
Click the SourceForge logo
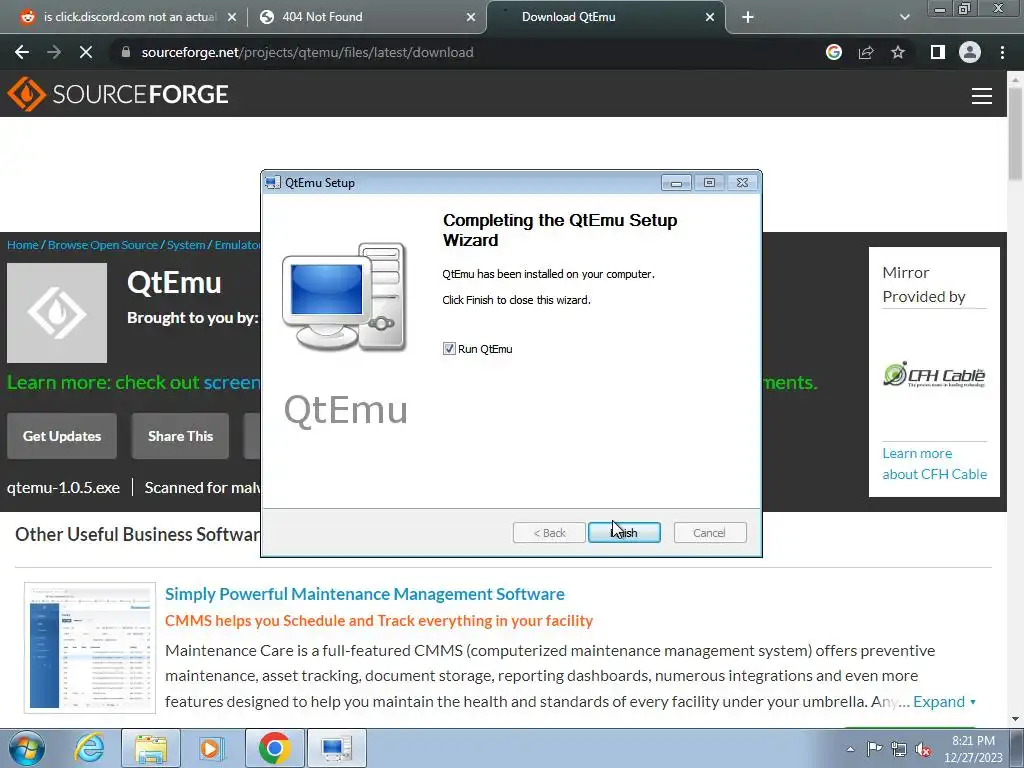pos(118,94)
